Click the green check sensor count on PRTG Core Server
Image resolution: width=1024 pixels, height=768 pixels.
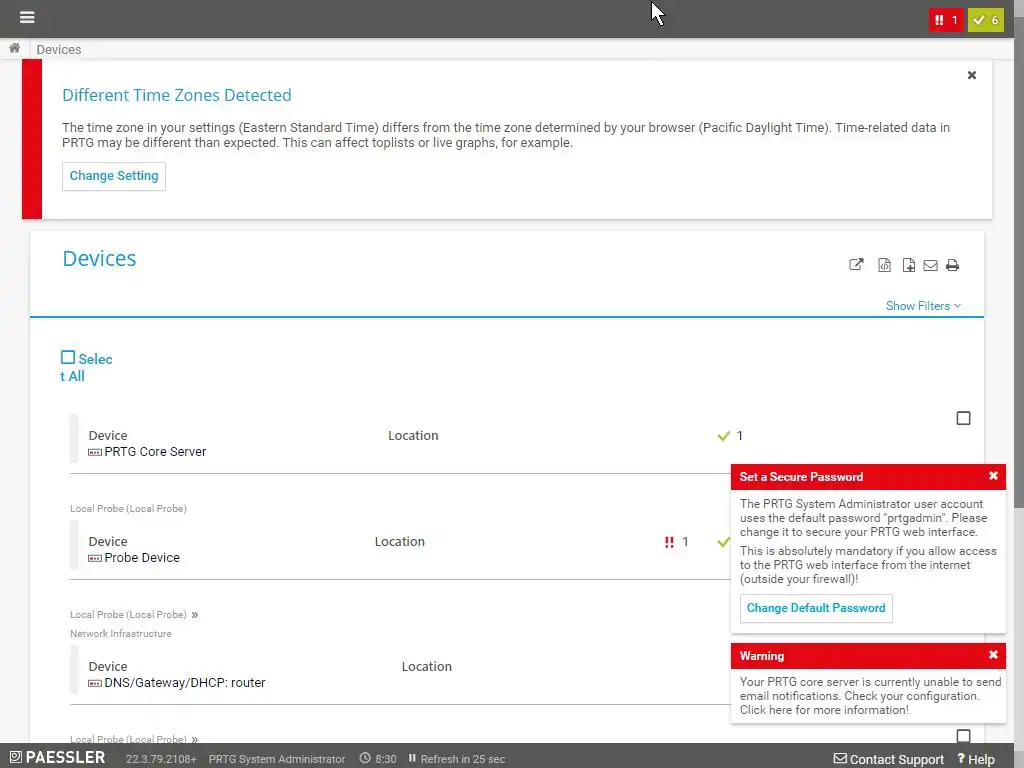click(730, 436)
